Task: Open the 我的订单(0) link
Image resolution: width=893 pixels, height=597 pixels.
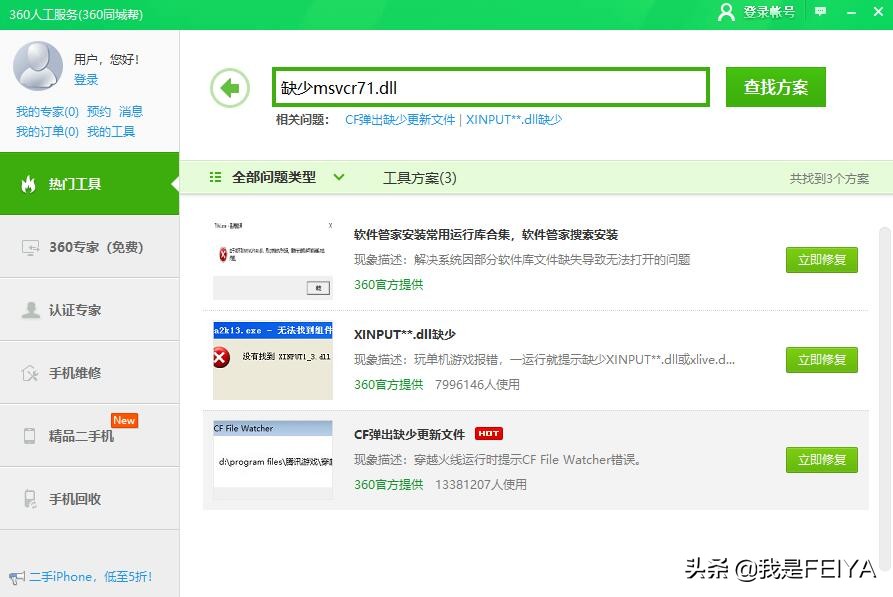Action: (x=47, y=132)
